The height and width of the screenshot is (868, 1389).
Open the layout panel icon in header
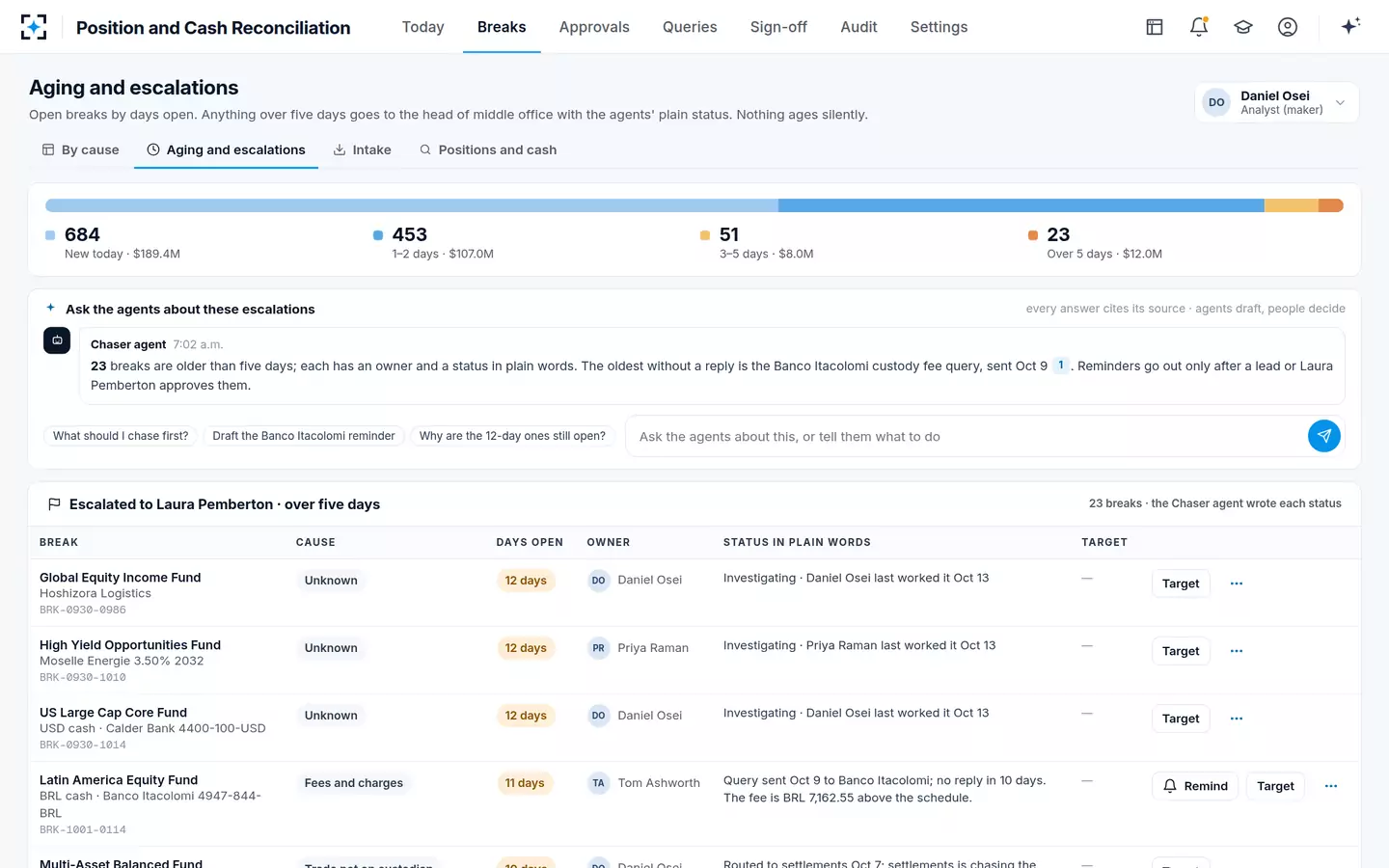pyautogui.click(x=1155, y=27)
